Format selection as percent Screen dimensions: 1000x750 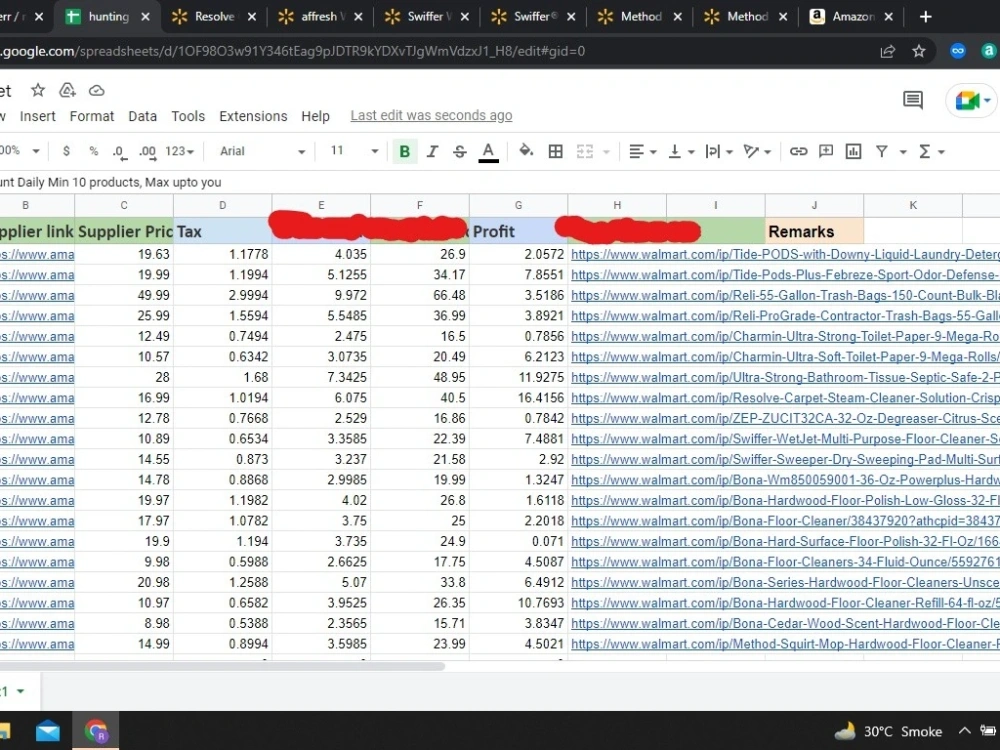[92, 151]
